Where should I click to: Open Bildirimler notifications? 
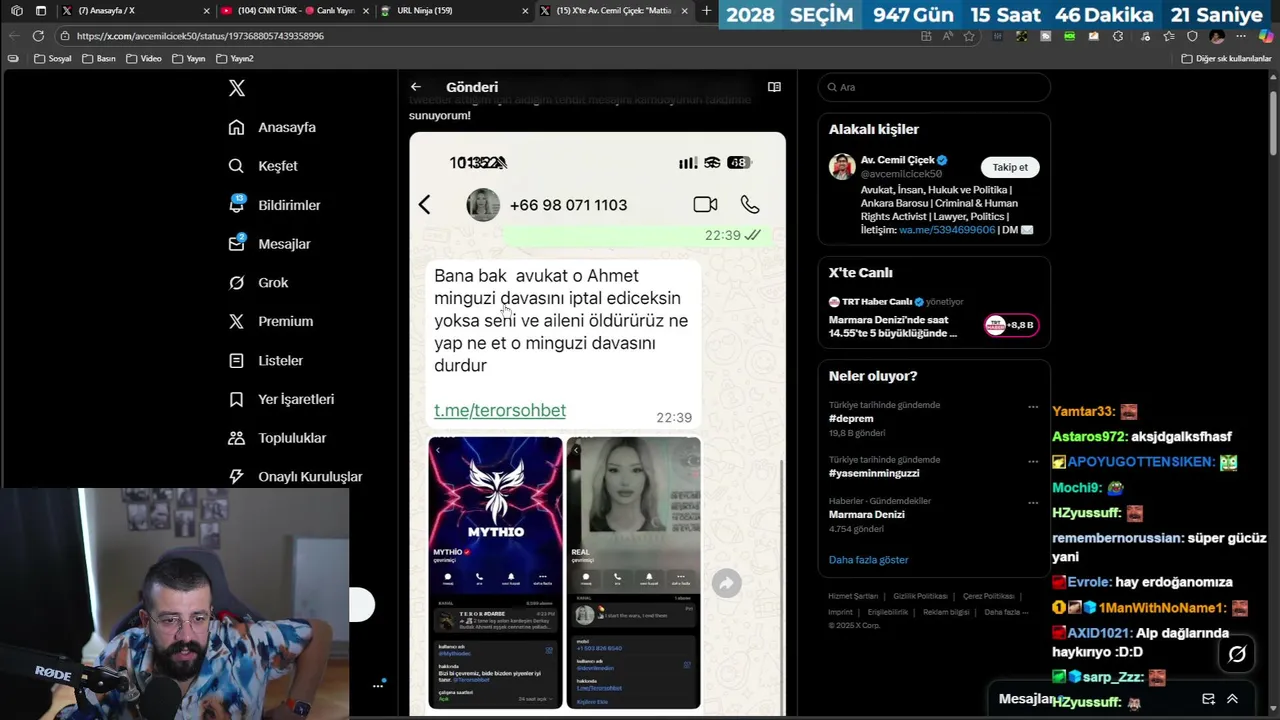275,205
